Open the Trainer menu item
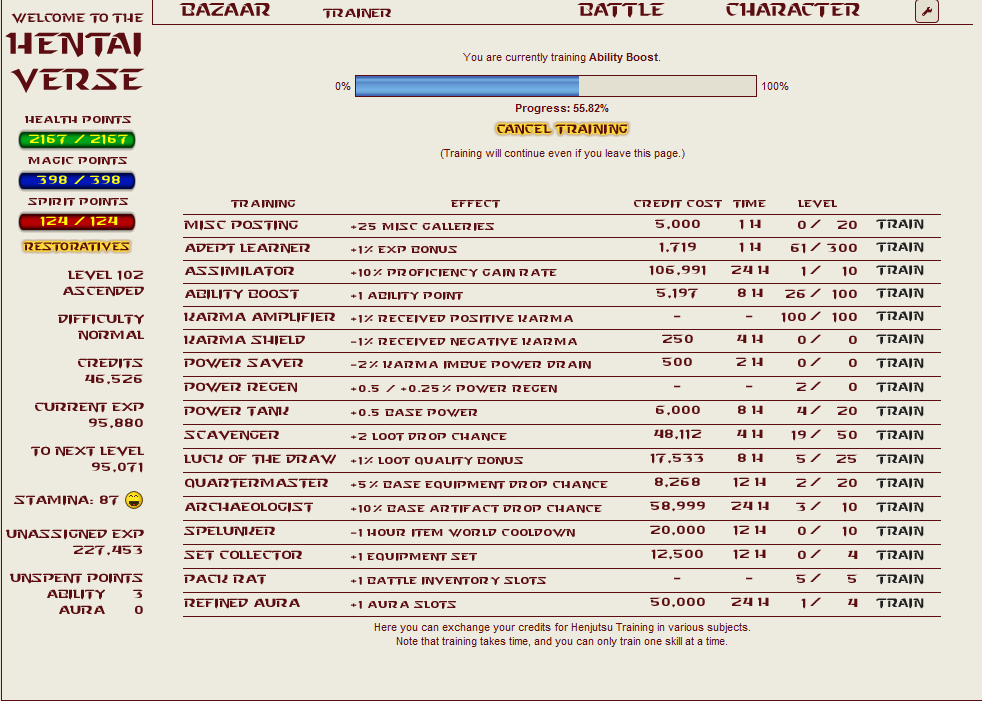Image resolution: width=982 pixels, height=701 pixels. pyautogui.click(x=357, y=13)
